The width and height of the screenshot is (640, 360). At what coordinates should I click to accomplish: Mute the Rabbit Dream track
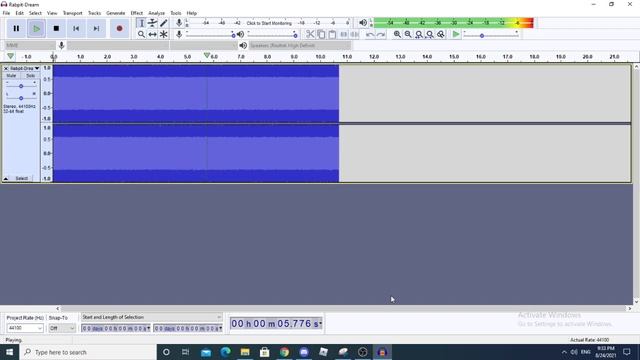tap(11, 76)
